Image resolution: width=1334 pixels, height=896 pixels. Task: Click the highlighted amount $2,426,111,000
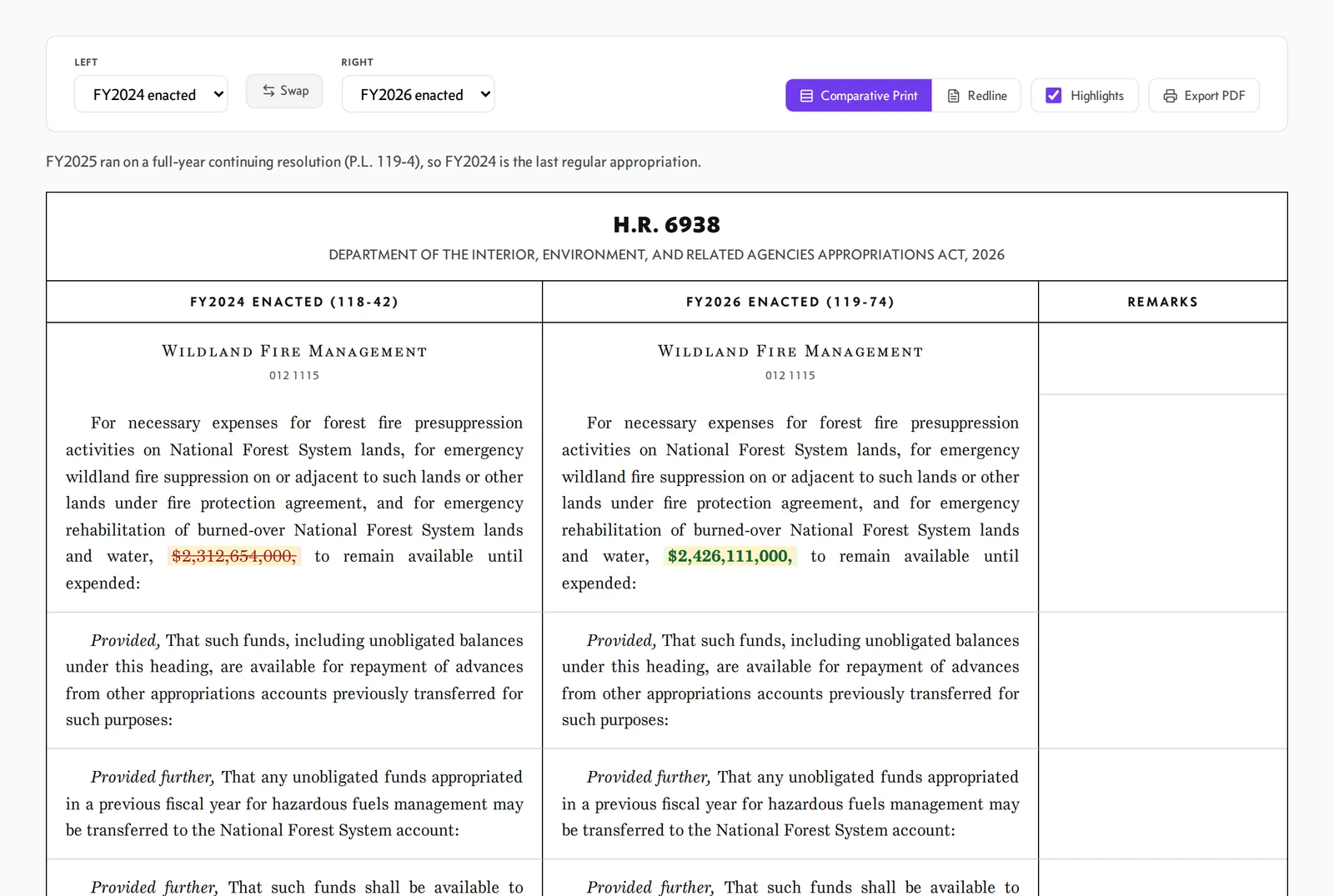click(730, 556)
